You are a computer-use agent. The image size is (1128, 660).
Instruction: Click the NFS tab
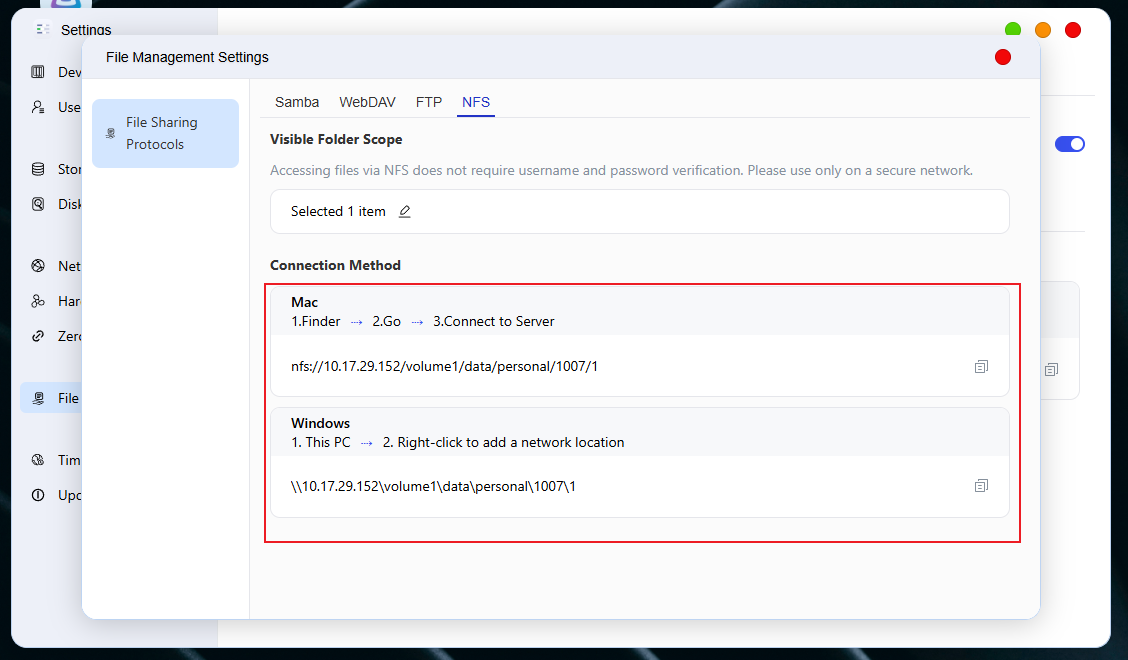pyautogui.click(x=476, y=102)
